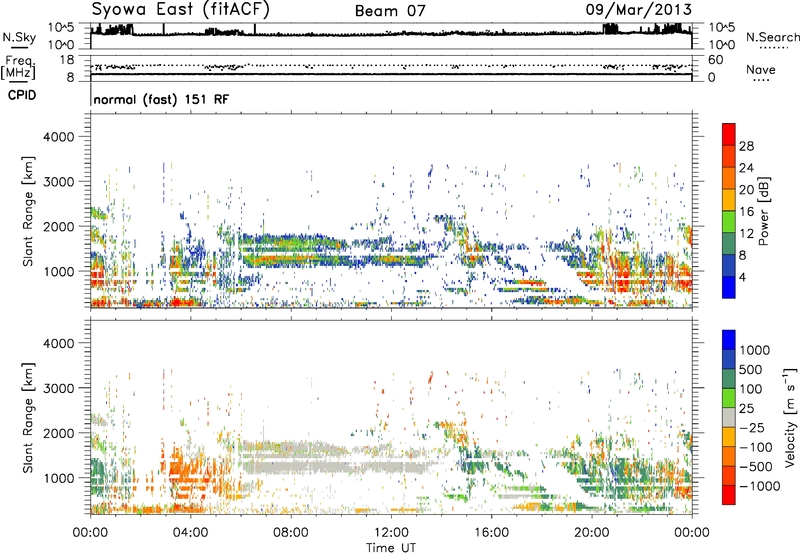
Task: Click the '16' label on power colorbar
Action: pyautogui.click(x=746, y=212)
